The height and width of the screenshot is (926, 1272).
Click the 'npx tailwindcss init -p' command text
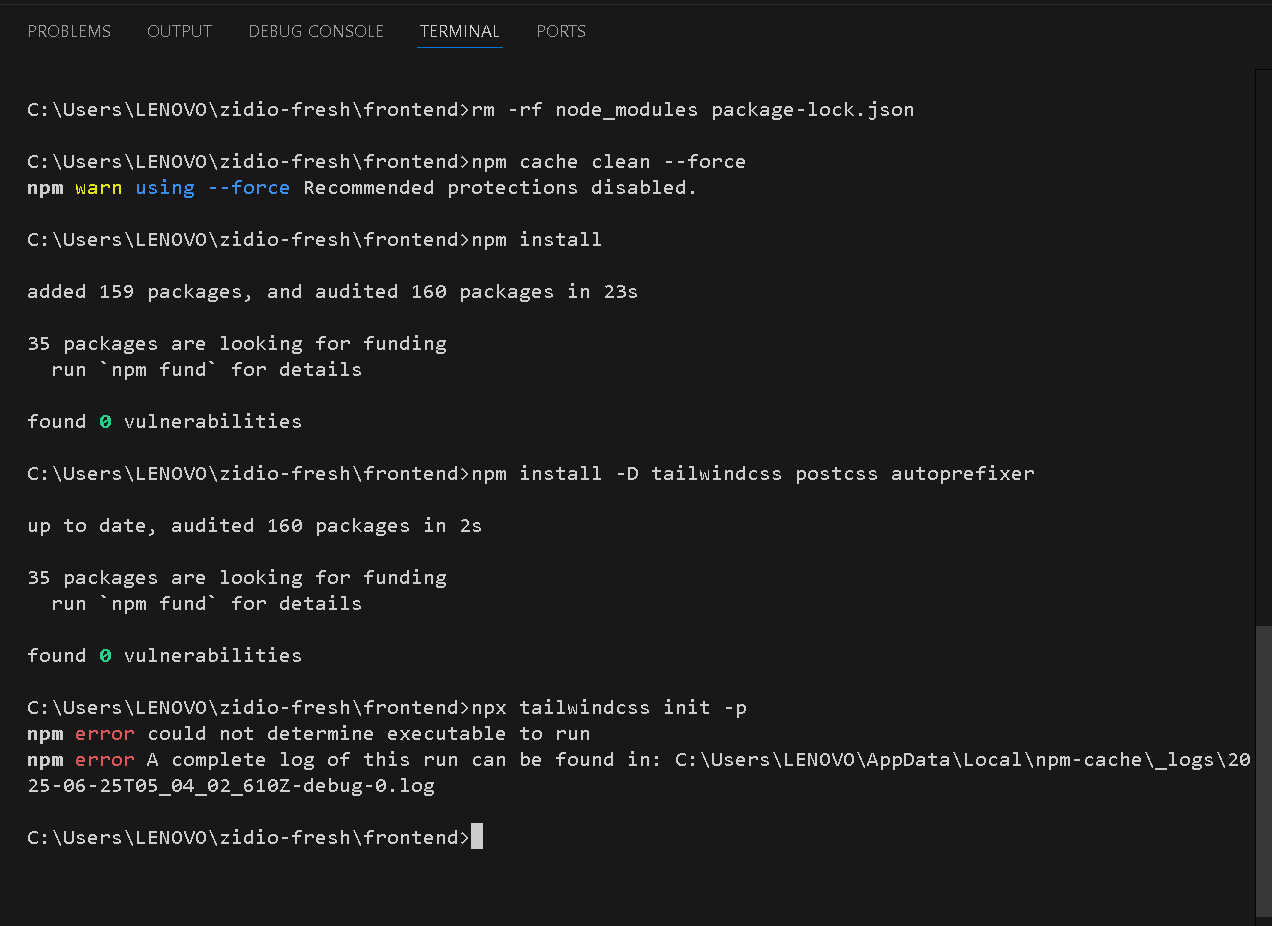pos(608,708)
